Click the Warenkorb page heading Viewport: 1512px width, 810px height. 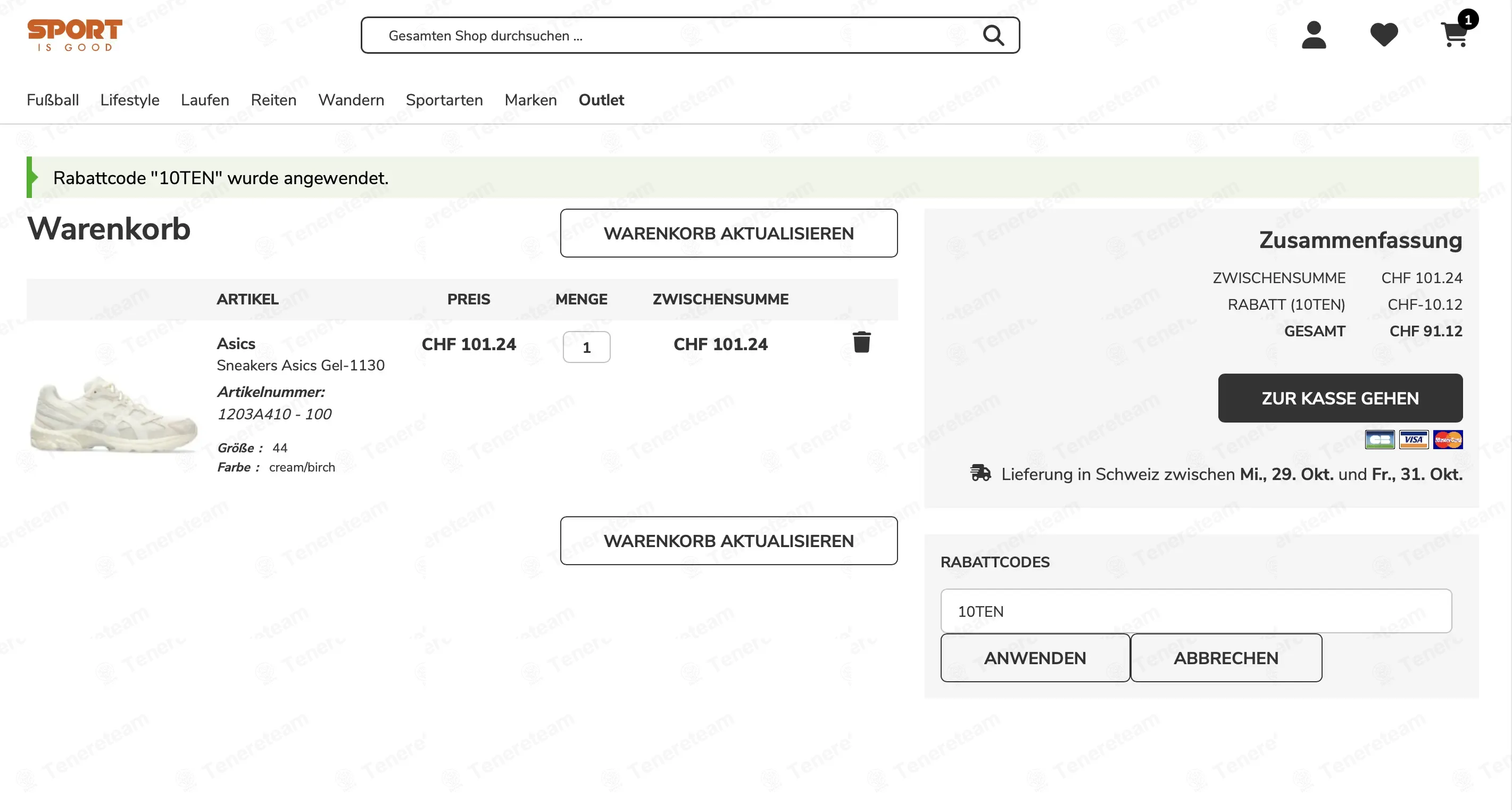109,228
